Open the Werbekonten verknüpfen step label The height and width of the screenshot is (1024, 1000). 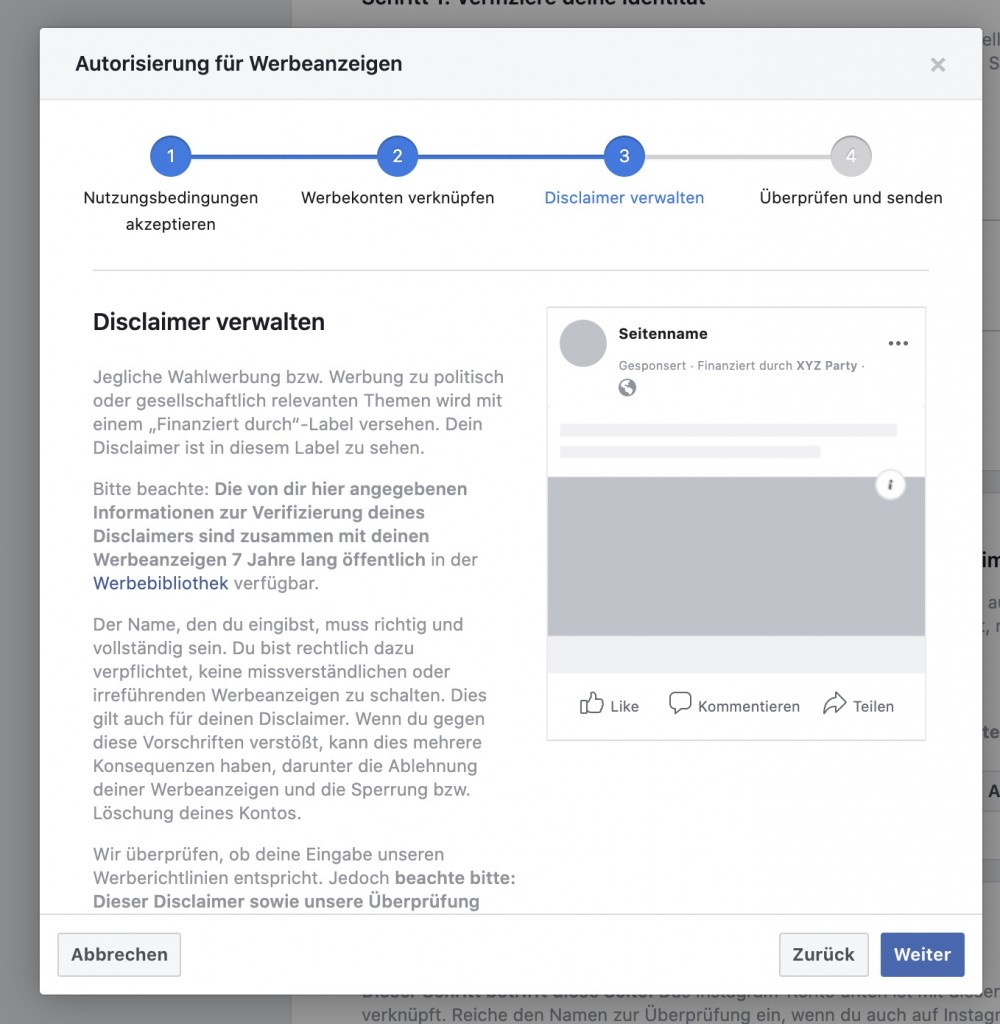point(397,197)
